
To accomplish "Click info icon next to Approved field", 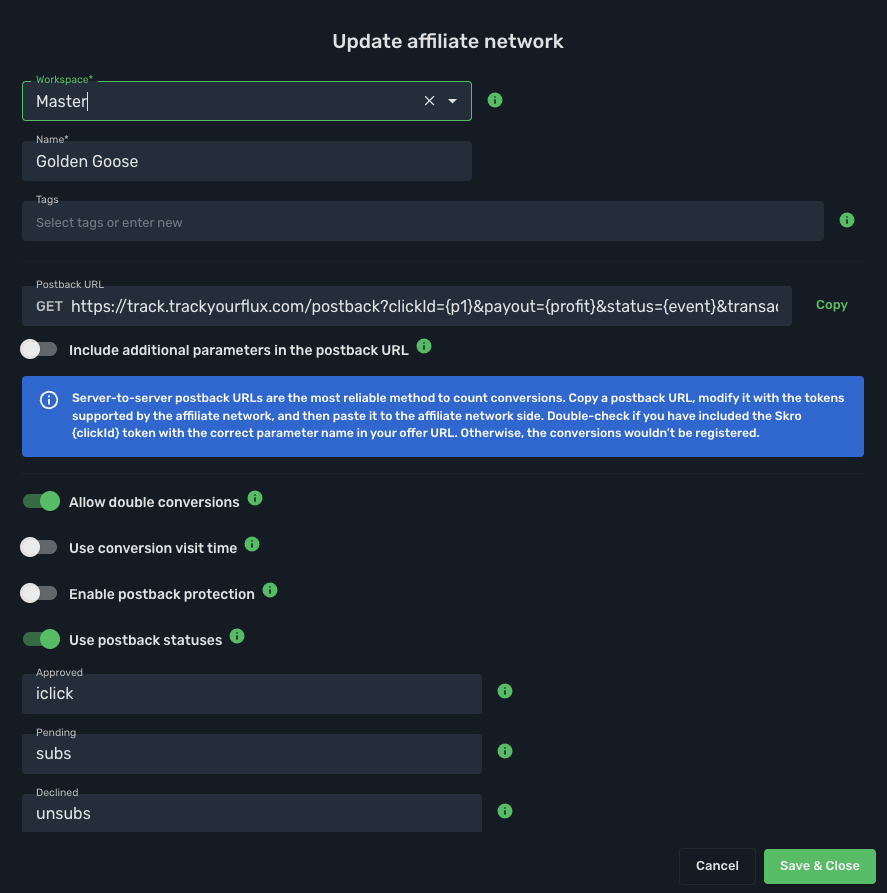I will pos(505,691).
